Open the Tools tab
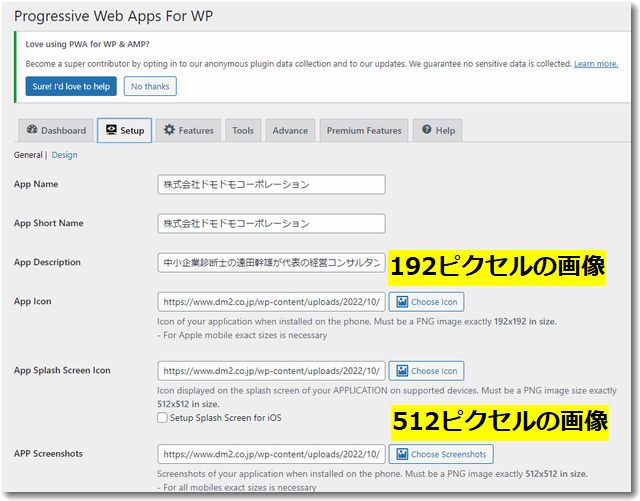The width and height of the screenshot is (640, 501). pyautogui.click(x=243, y=130)
